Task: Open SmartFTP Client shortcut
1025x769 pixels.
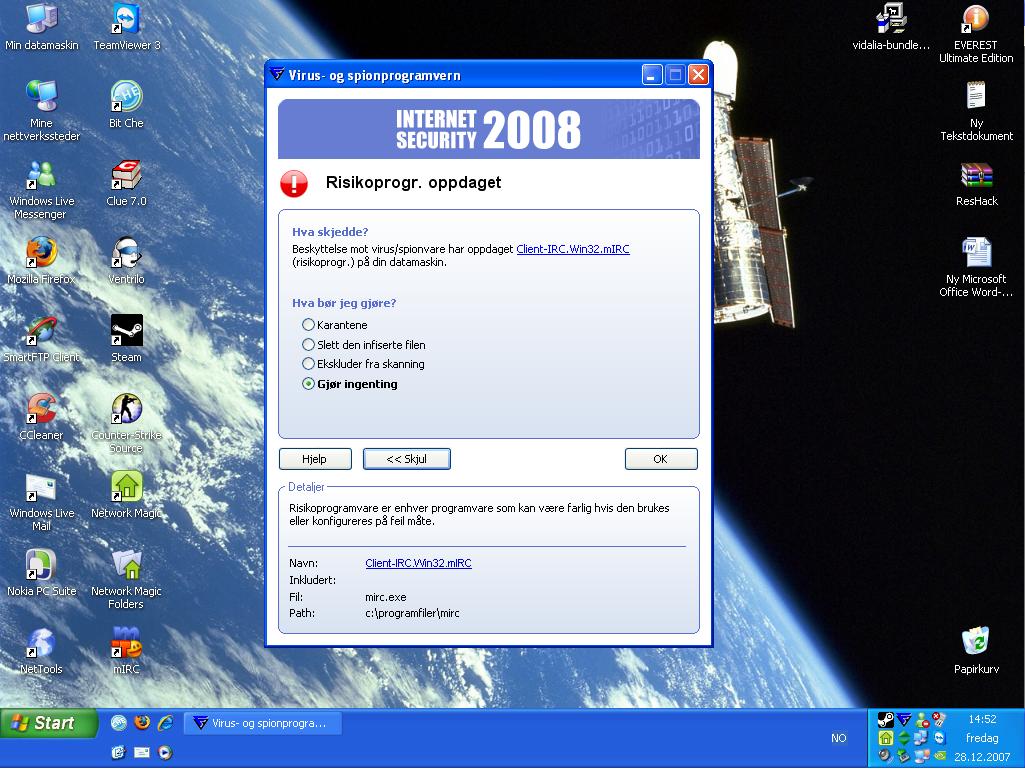Action: (41, 339)
